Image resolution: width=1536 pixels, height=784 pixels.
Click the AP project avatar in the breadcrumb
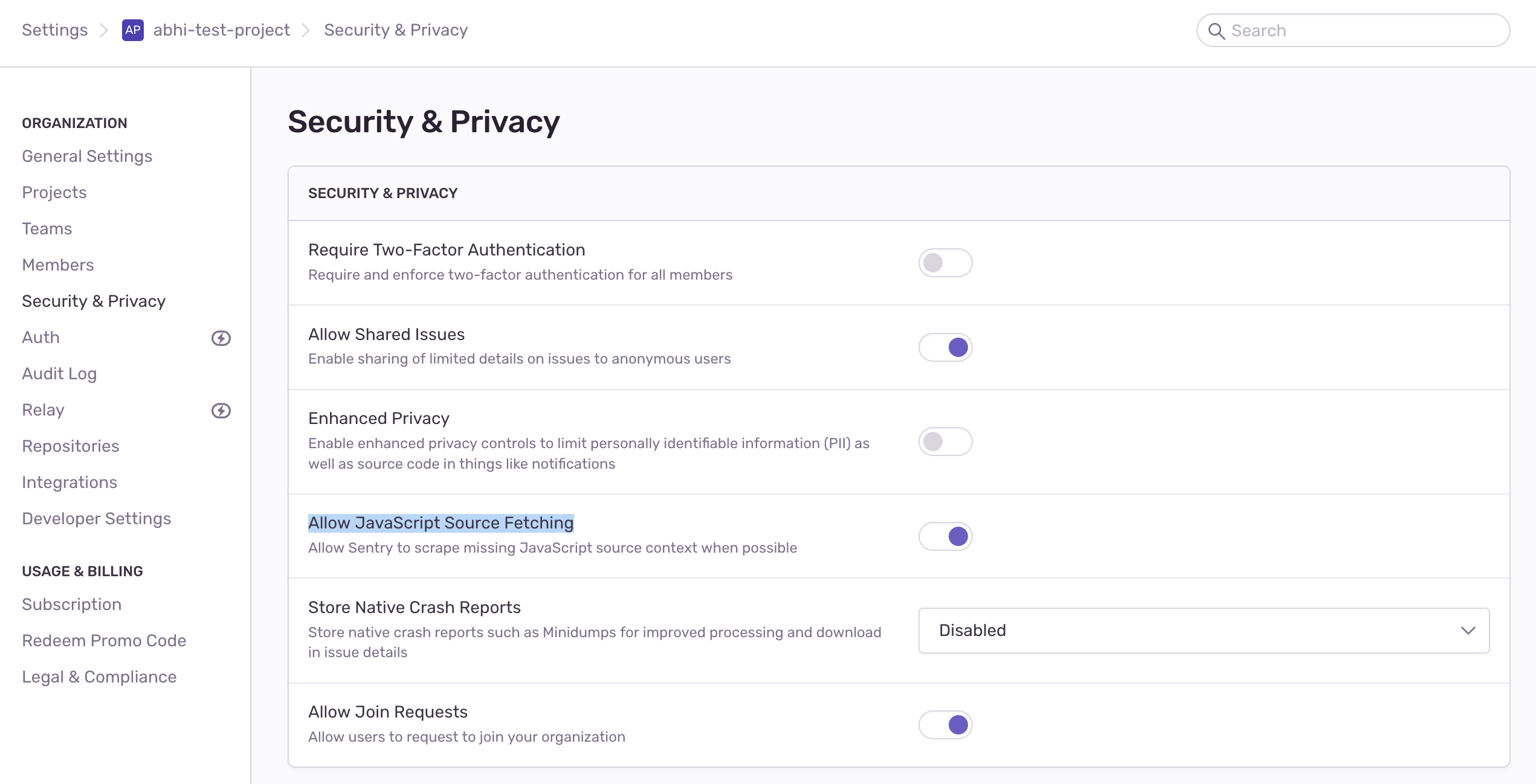(134, 30)
